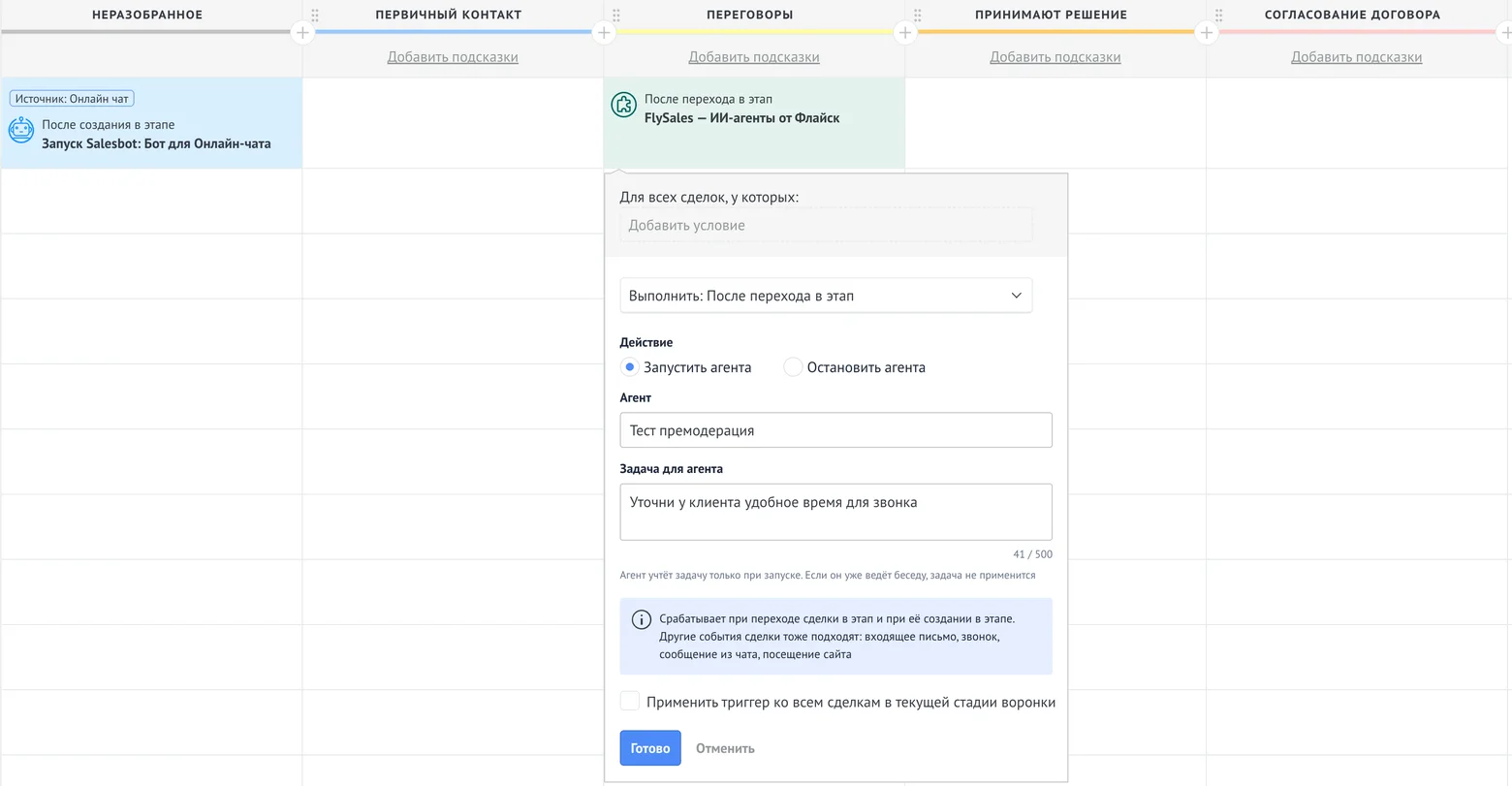Click Принимают решение column header
Image resolution: width=1512 pixels, height=786 pixels.
click(1052, 15)
